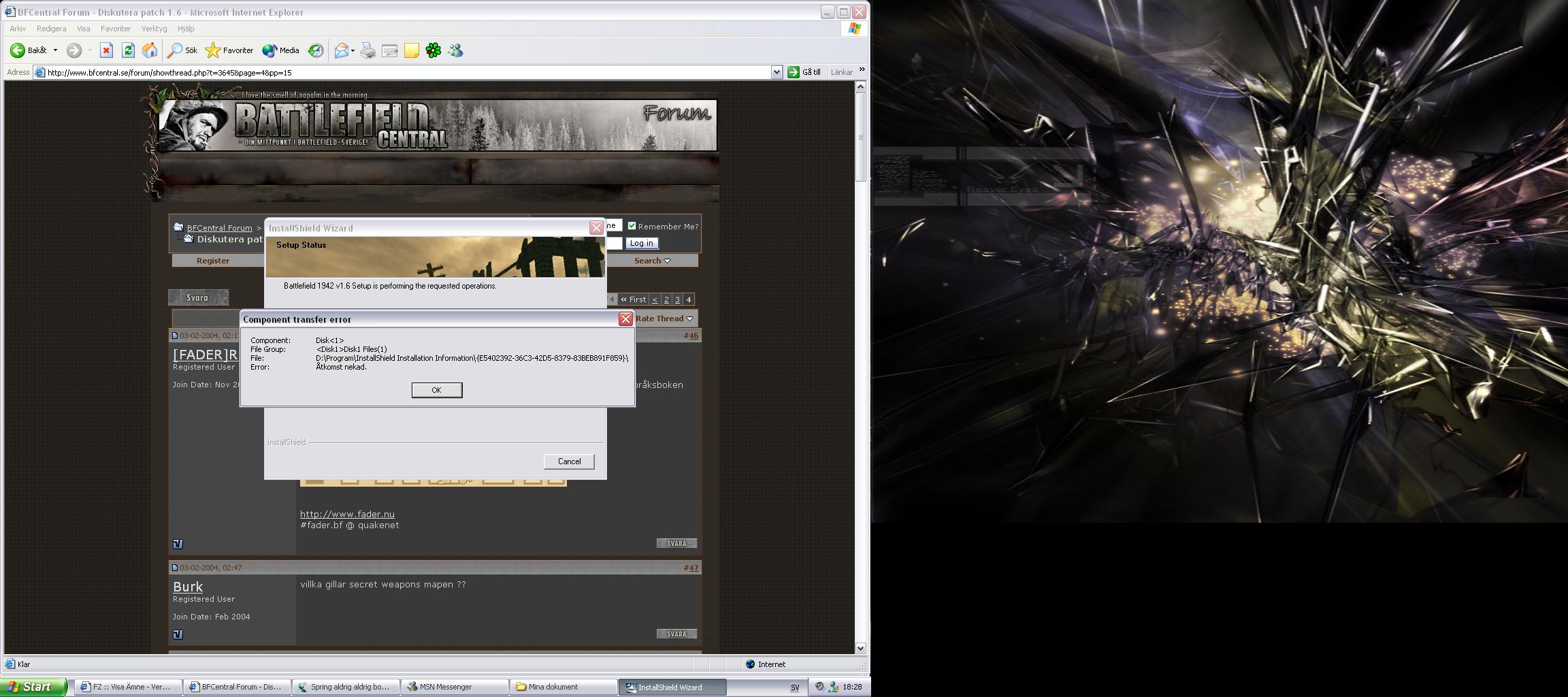Open the Home page icon

(x=150, y=50)
